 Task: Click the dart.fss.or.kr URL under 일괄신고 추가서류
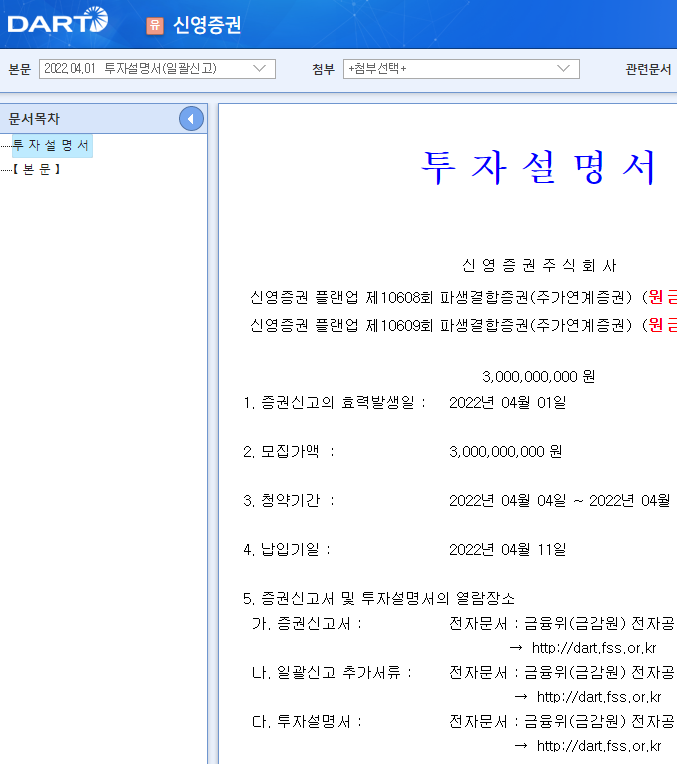pyautogui.click(x=599, y=697)
